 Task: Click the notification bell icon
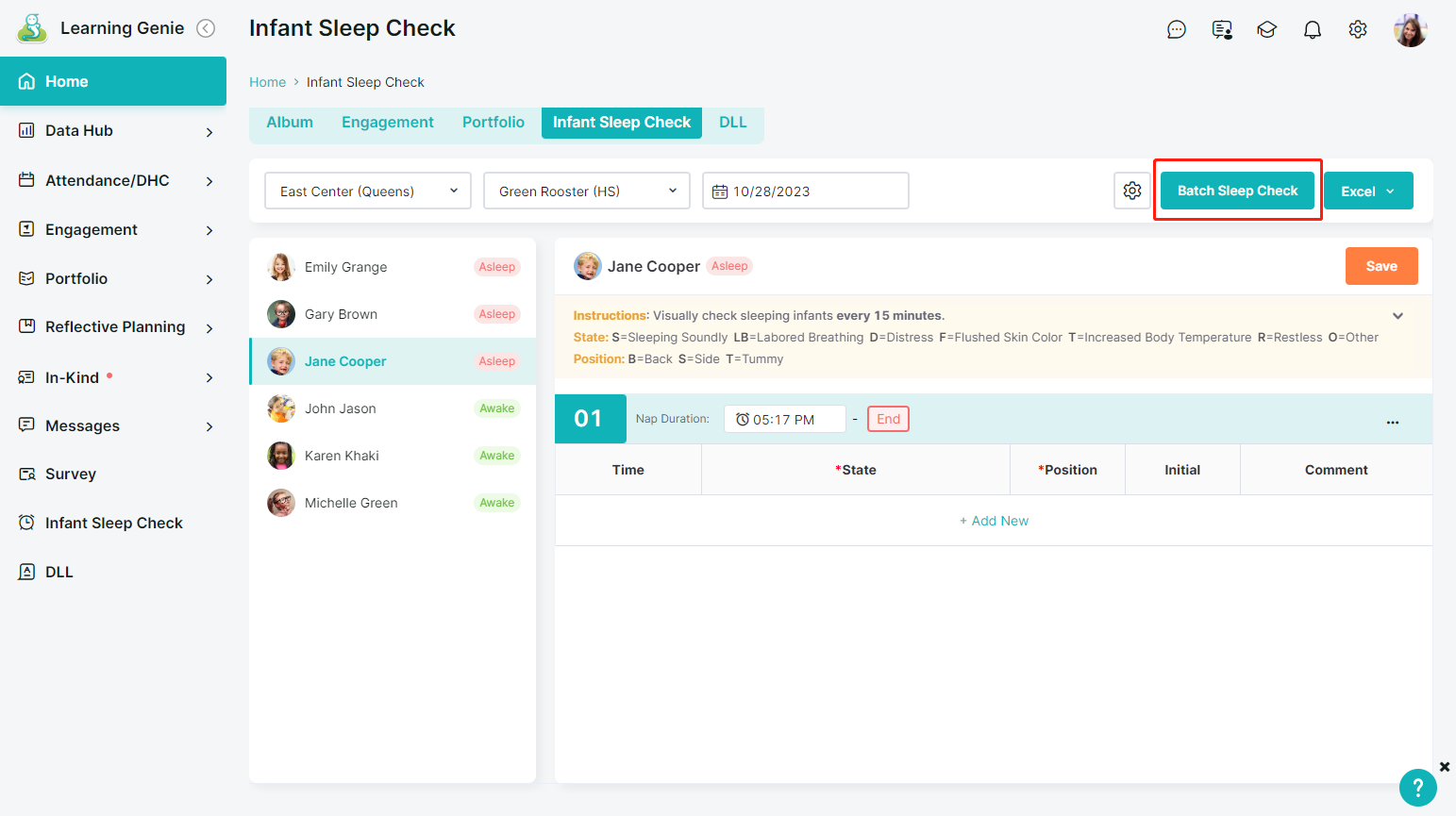pyautogui.click(x=1312, y=30)
